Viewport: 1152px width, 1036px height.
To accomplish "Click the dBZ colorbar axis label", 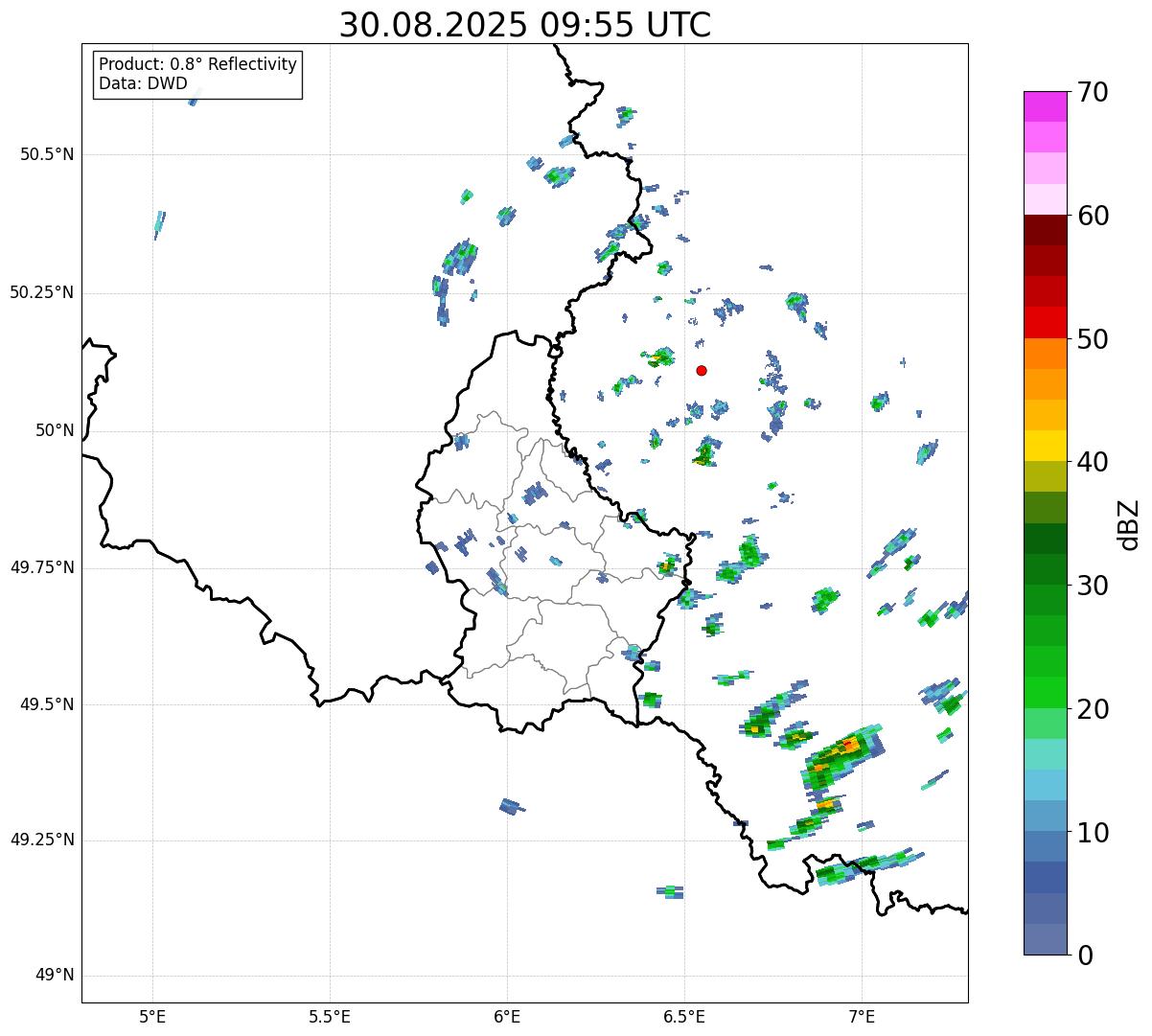I will [1129, 523].
